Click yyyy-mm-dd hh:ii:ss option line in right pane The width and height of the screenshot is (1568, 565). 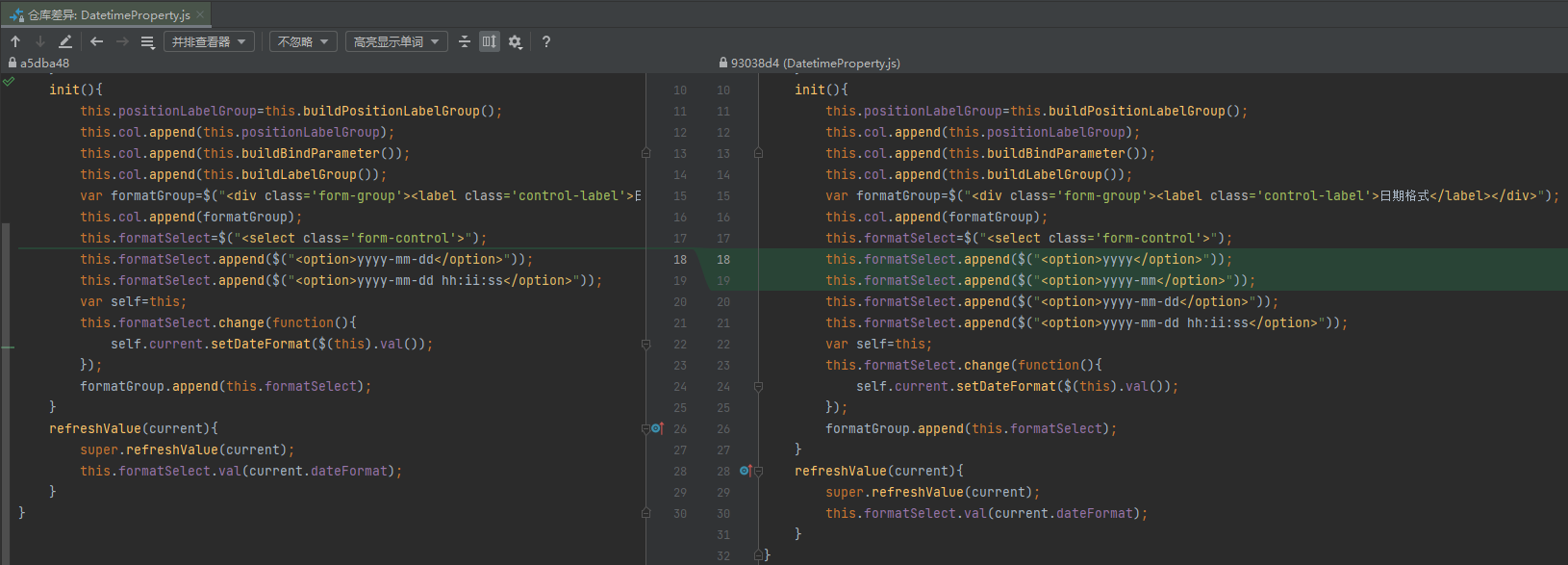pyautogui.click(x=1086, y=322)
